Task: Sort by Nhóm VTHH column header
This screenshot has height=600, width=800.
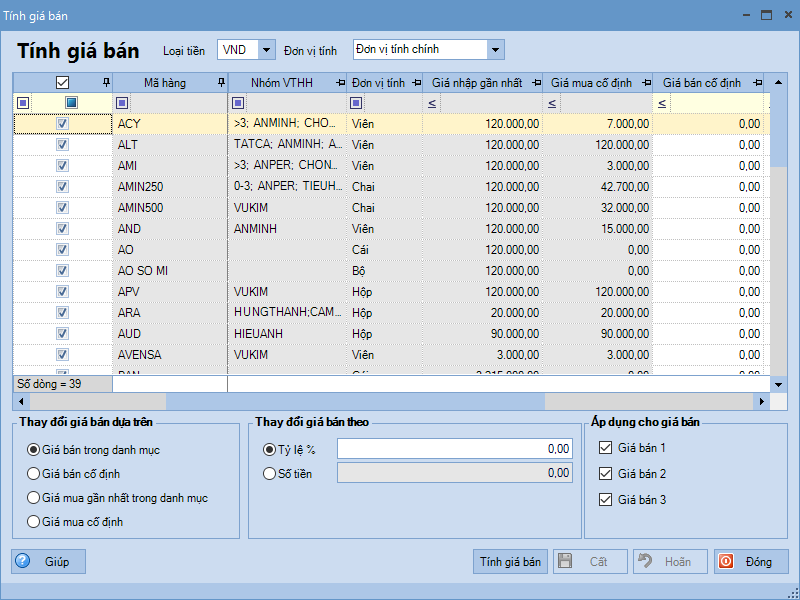Action: pos(282,83)
